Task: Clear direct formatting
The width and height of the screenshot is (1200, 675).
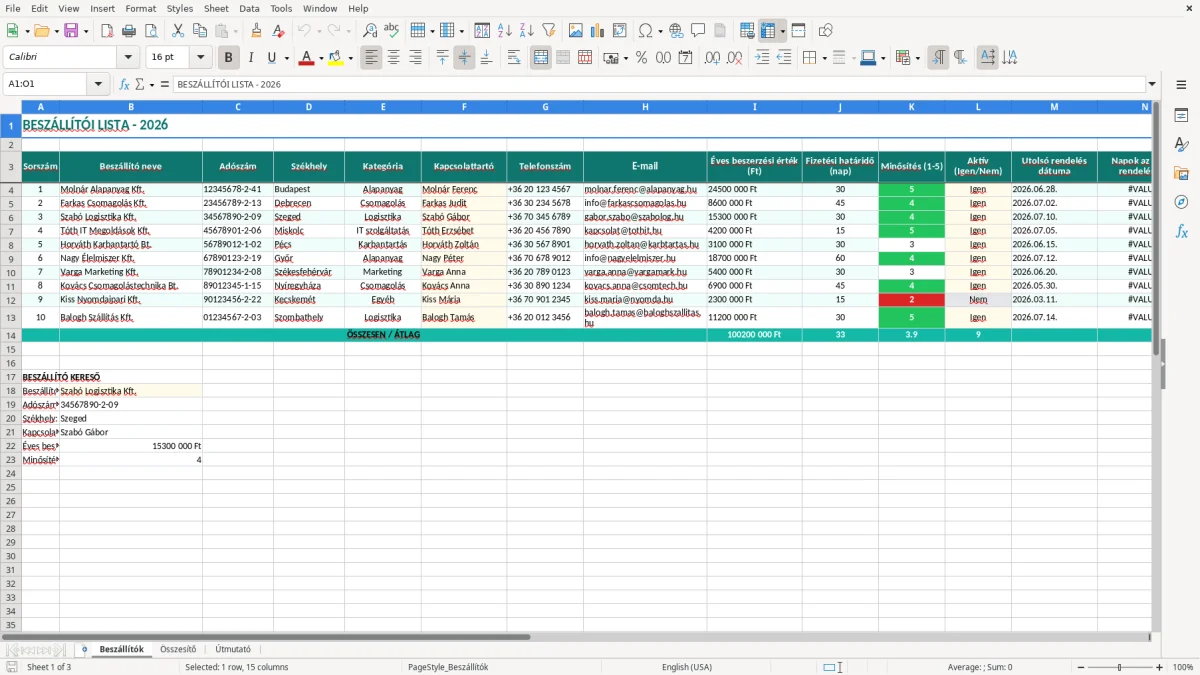Action: [x=277, y=31]
